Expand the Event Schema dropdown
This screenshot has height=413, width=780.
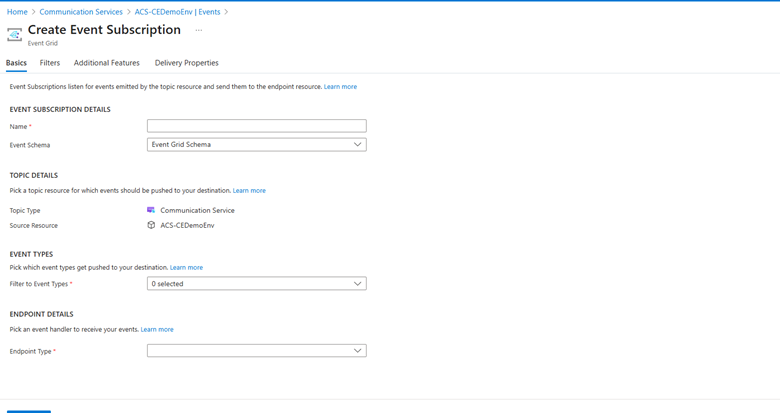(x=257, y=144)
